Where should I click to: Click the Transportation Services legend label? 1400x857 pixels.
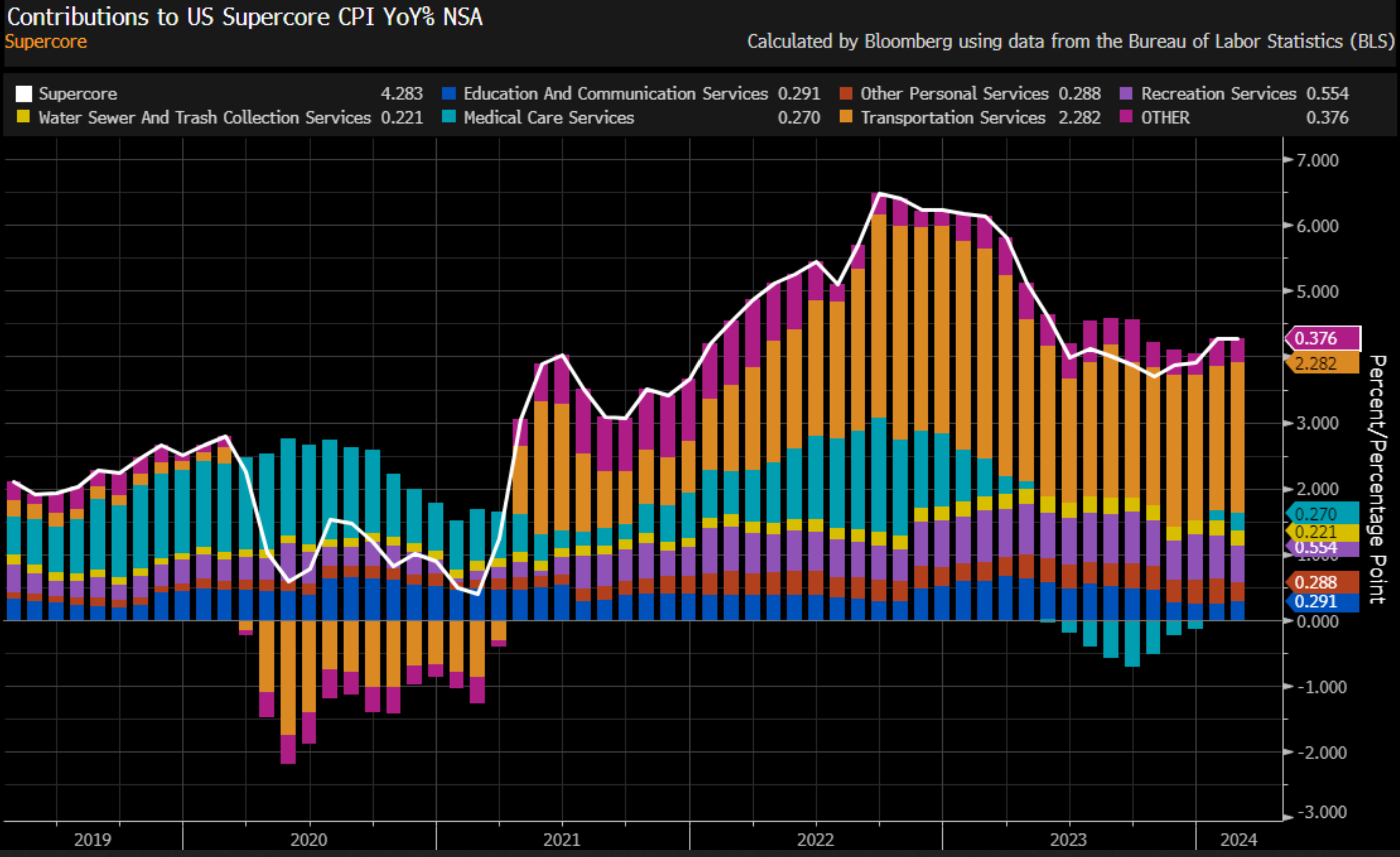point(953,118)
